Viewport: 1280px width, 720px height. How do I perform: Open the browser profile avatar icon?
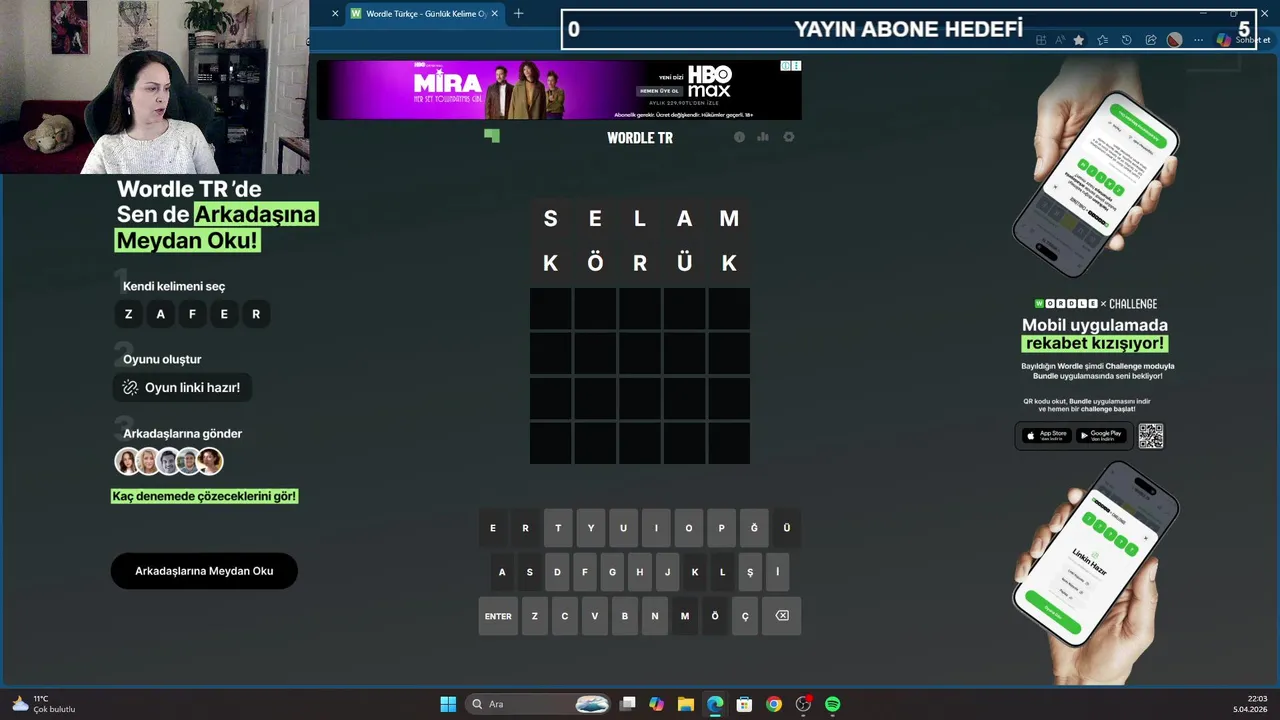pos(1174,40)
